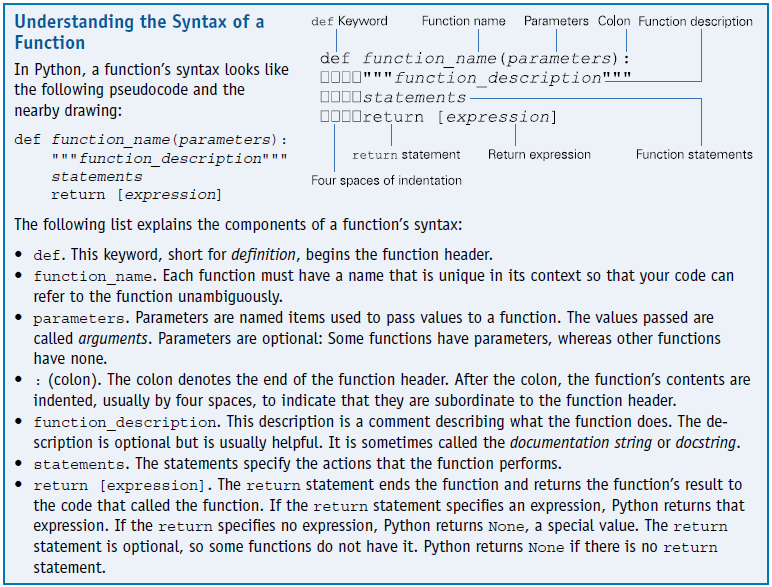Click the 'Four spaces of indentation' caption
Screen dimensions: 772x587
point(386,181)
